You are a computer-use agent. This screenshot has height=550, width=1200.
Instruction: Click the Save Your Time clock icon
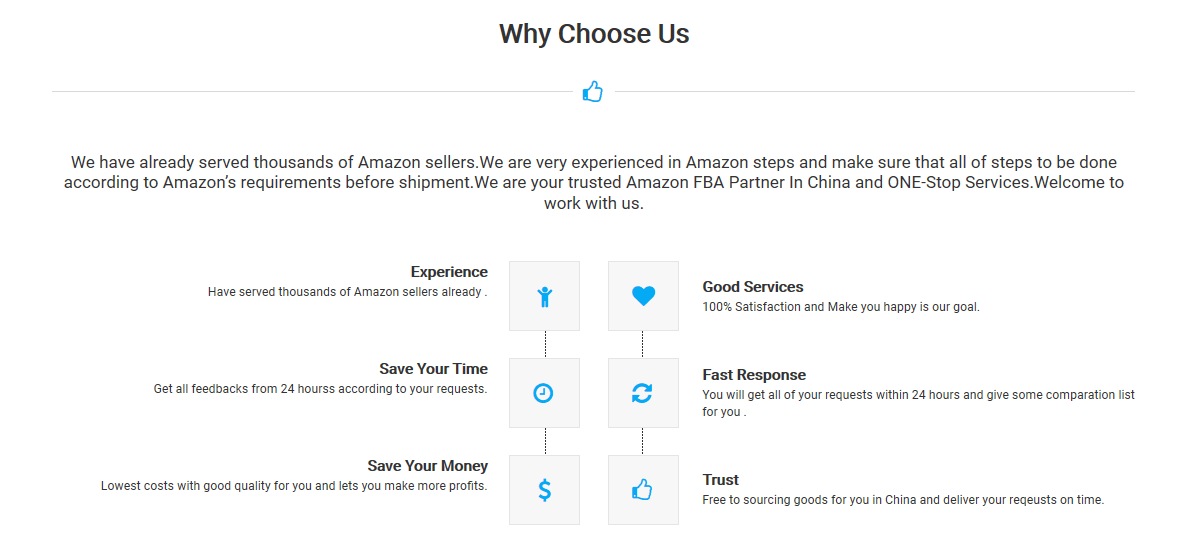point(544,393)
